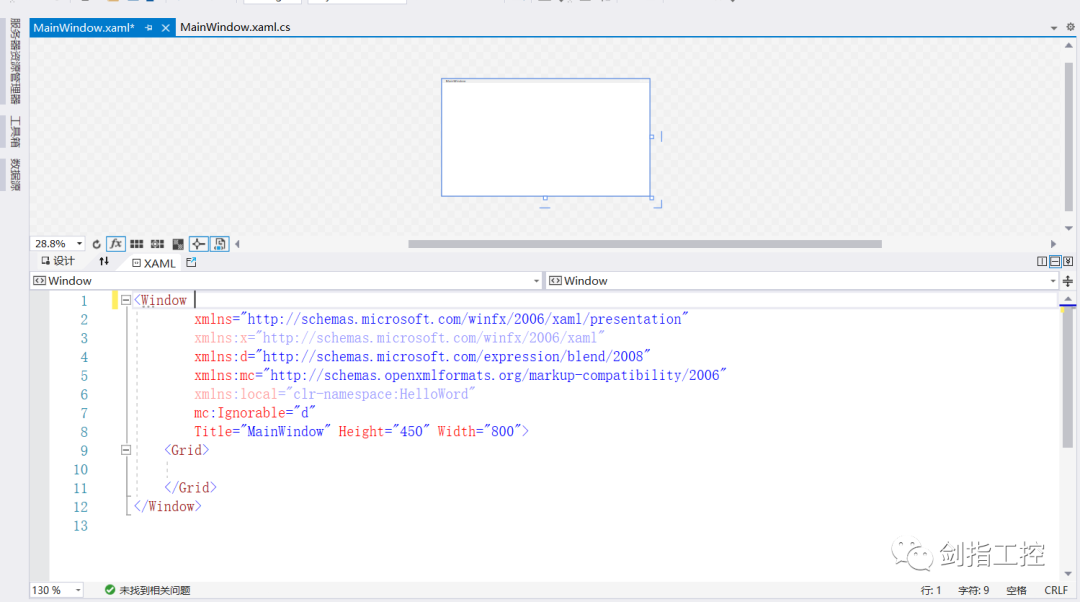Click the line number indicator 行: 1
The height and width of the screenshot is (602, 1080).
click(x=931, y=590)
